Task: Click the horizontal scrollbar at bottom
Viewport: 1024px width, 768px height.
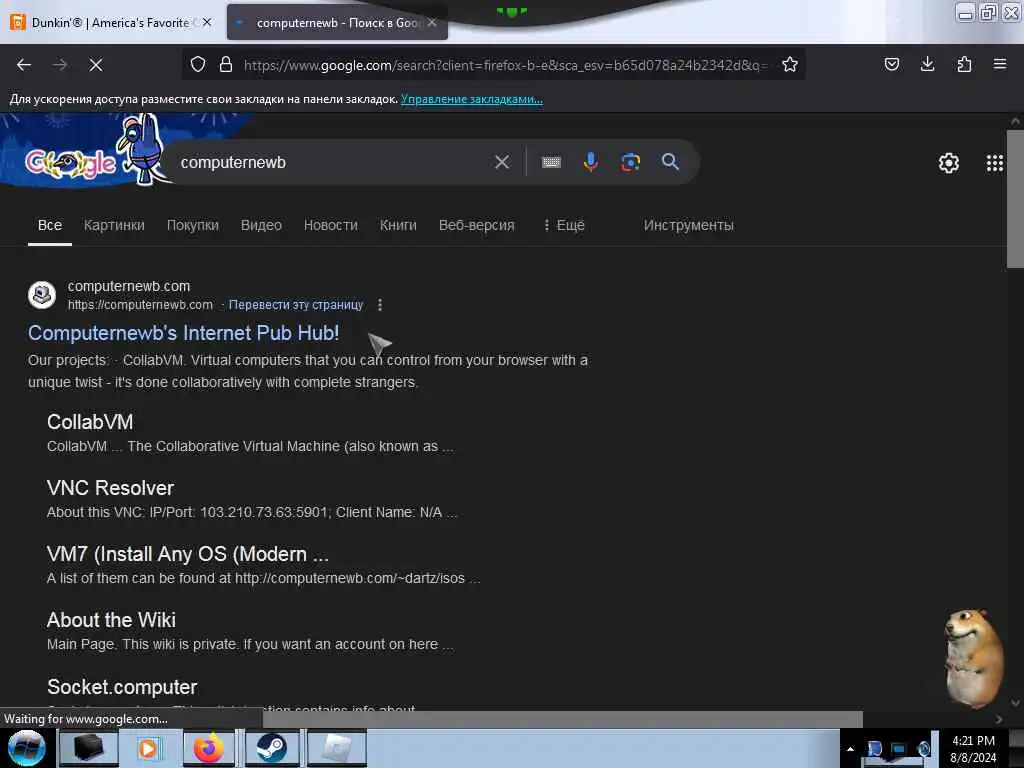Action: (x=562, y=719)
